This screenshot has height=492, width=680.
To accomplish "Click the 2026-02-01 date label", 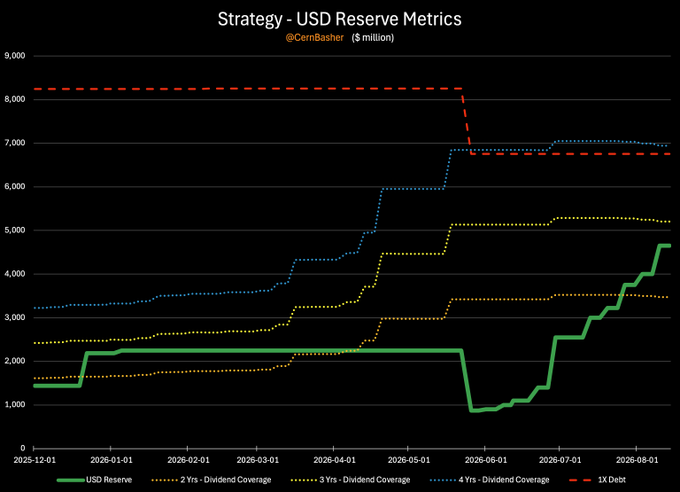I will tap(188, 460).
